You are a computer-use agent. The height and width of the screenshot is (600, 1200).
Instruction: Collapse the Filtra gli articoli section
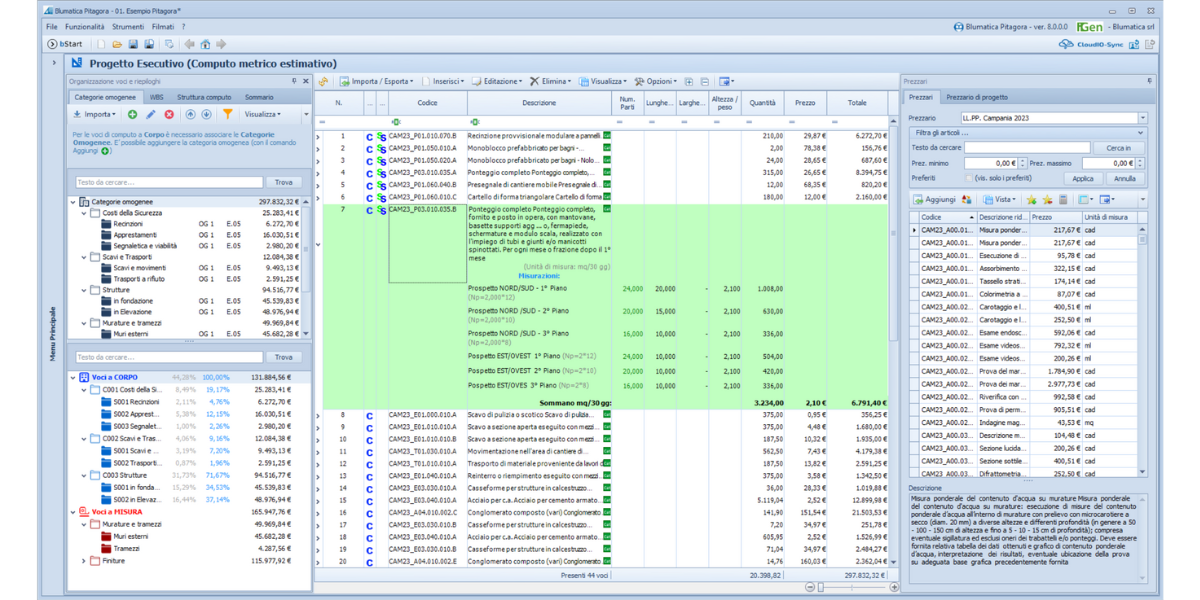[1142, 133]
